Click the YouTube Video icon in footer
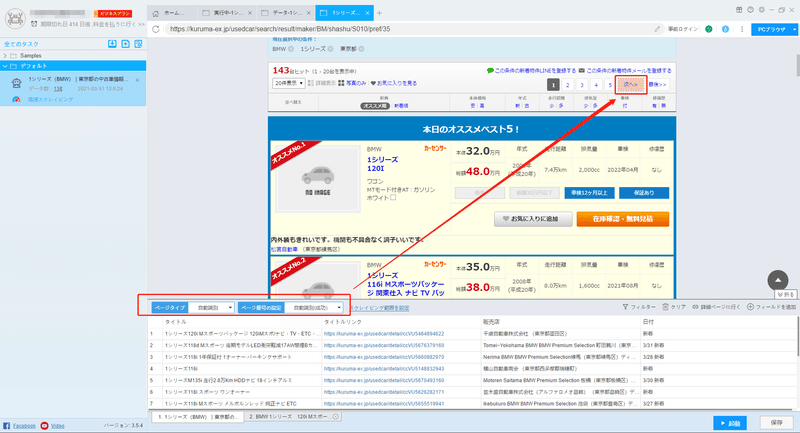Image resolution: width=800 pixels, height=433 pixels. coord(44,425)
